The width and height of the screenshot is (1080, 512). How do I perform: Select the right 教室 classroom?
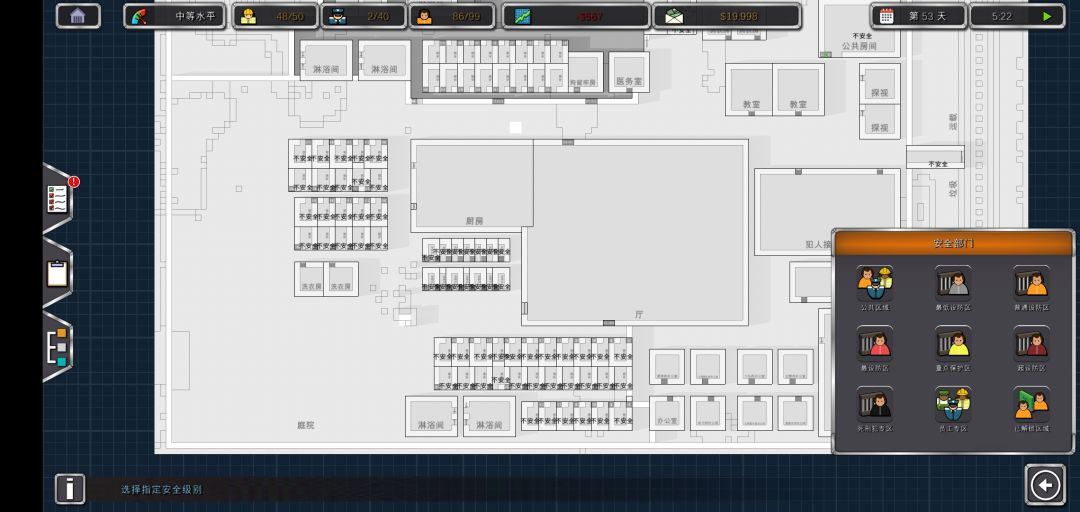(798, 90)
